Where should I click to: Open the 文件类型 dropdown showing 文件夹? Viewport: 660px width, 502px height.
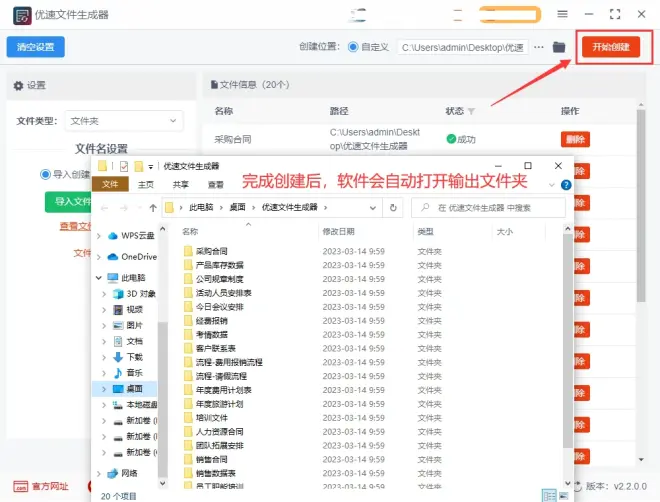124,121
